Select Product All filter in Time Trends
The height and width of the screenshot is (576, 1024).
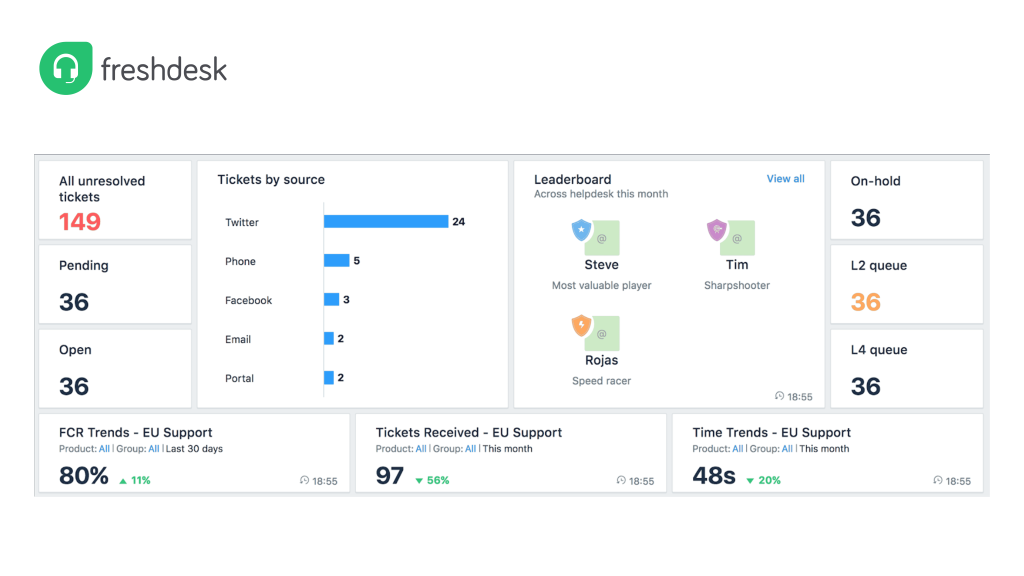point(737,449)
